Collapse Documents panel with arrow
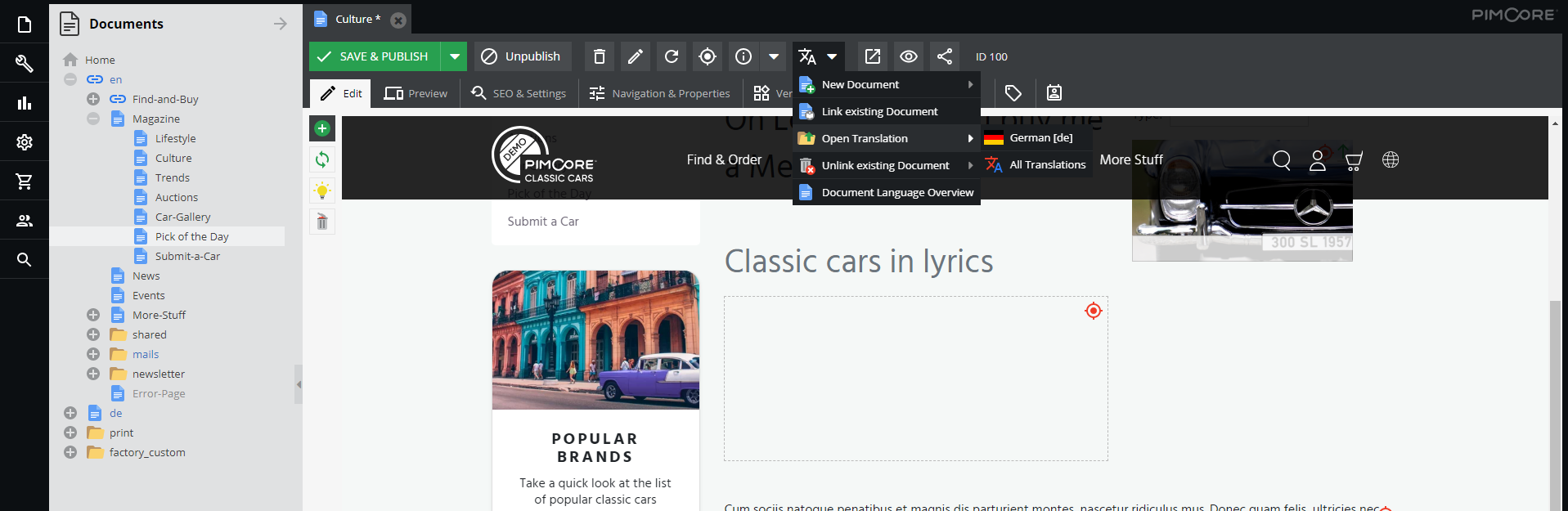Screen dimensions: 1568x511 pos(281,24)
